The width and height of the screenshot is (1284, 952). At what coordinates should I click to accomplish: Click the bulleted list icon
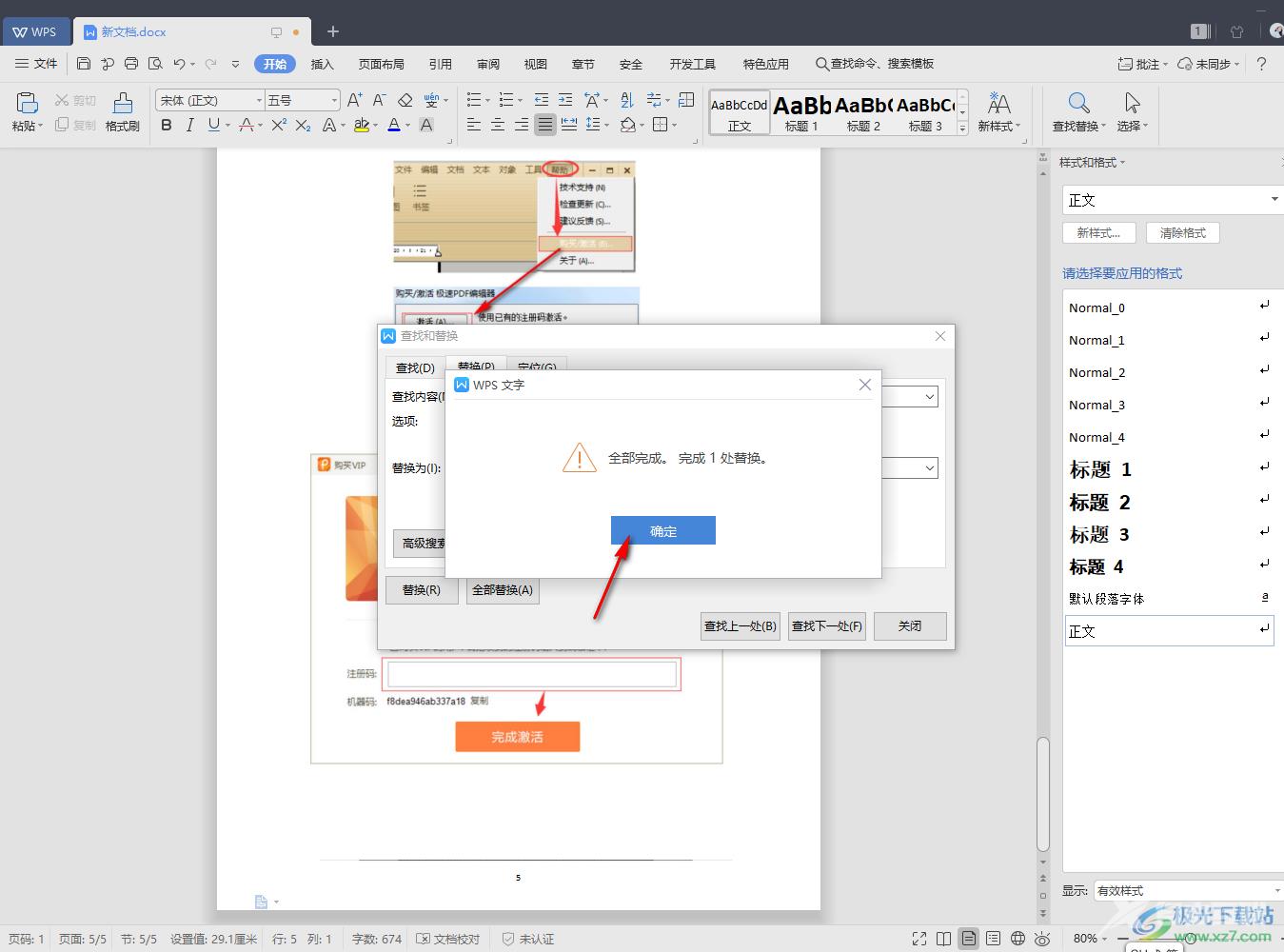473,100
